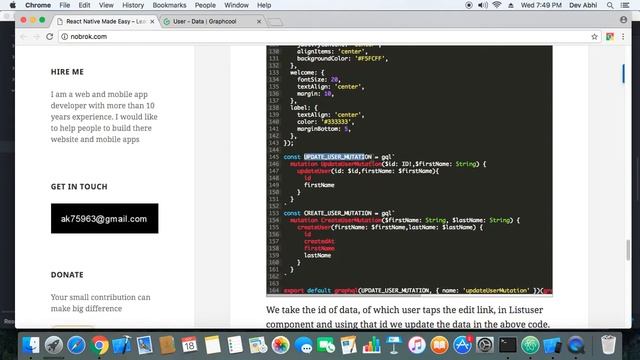Screen dimensions: 640x360
Task: Open the People menu
Action: [205, 5]
